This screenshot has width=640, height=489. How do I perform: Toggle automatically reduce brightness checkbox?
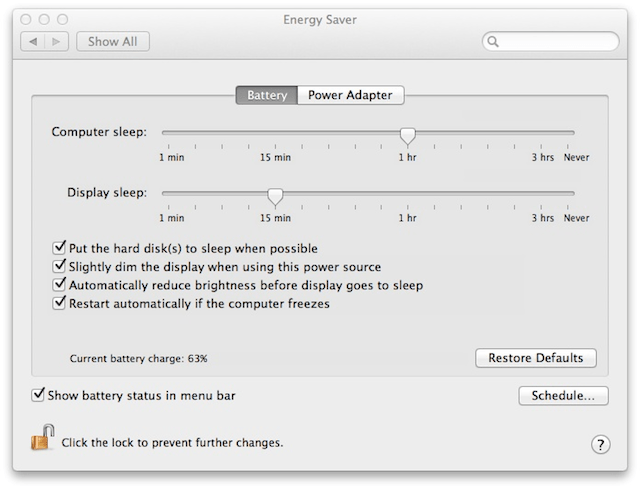point(59,285)
